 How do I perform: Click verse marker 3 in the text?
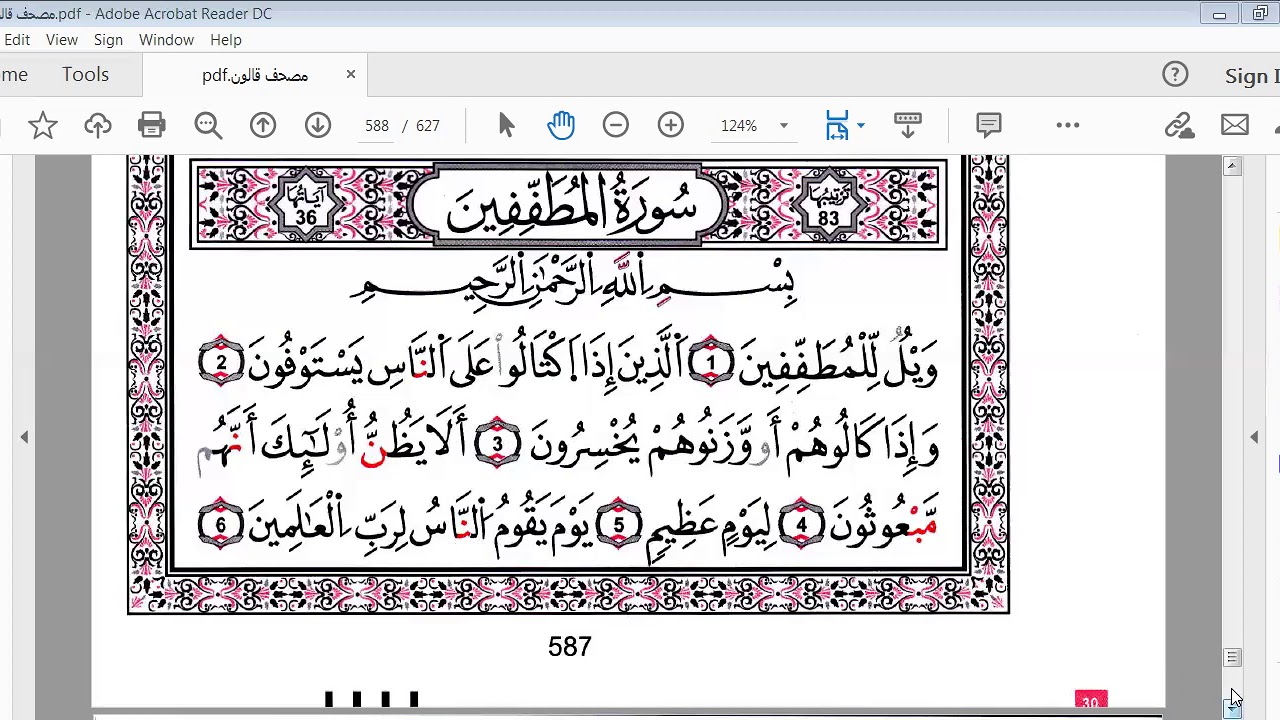click(498, 444)
